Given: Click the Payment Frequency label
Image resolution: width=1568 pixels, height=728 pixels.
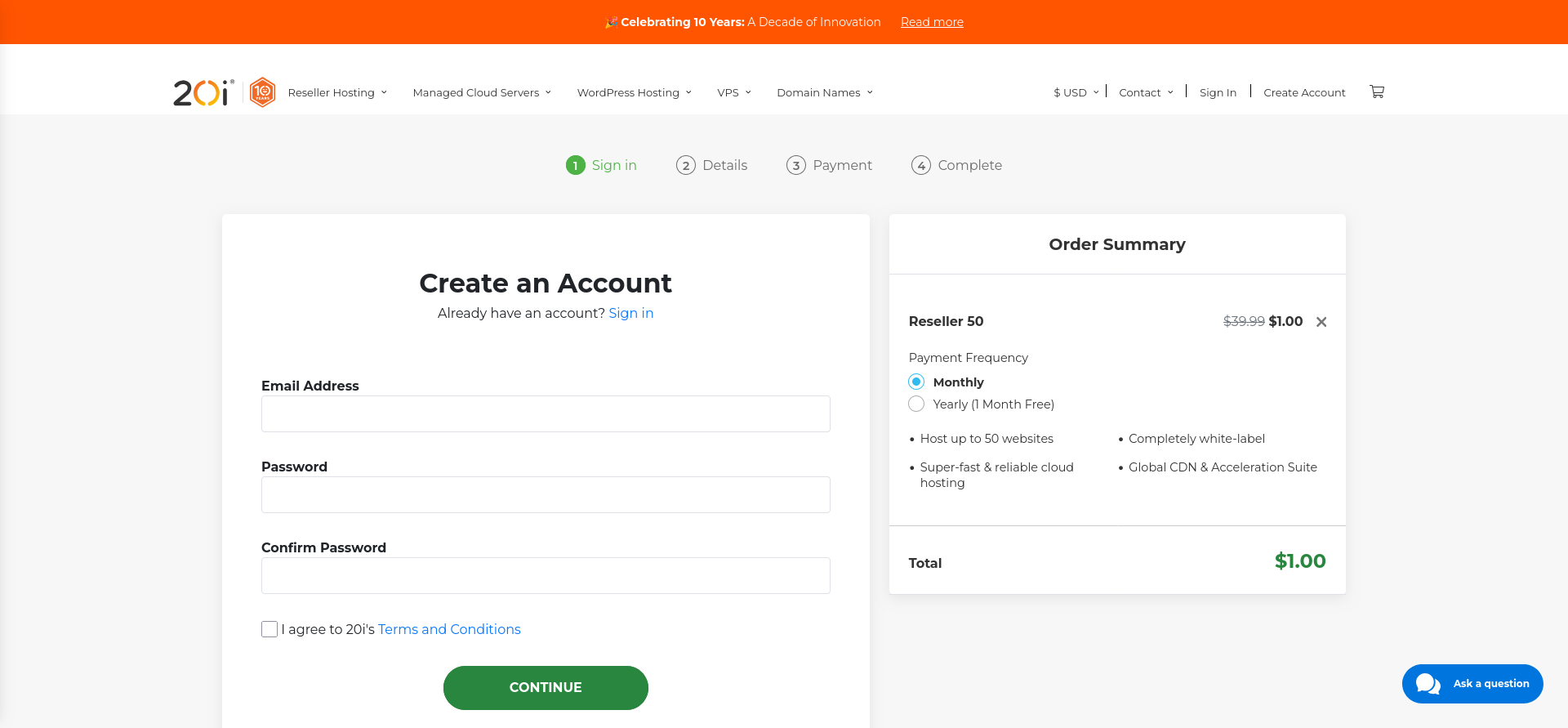Looking at the screenshot, I should coord(968,358).
